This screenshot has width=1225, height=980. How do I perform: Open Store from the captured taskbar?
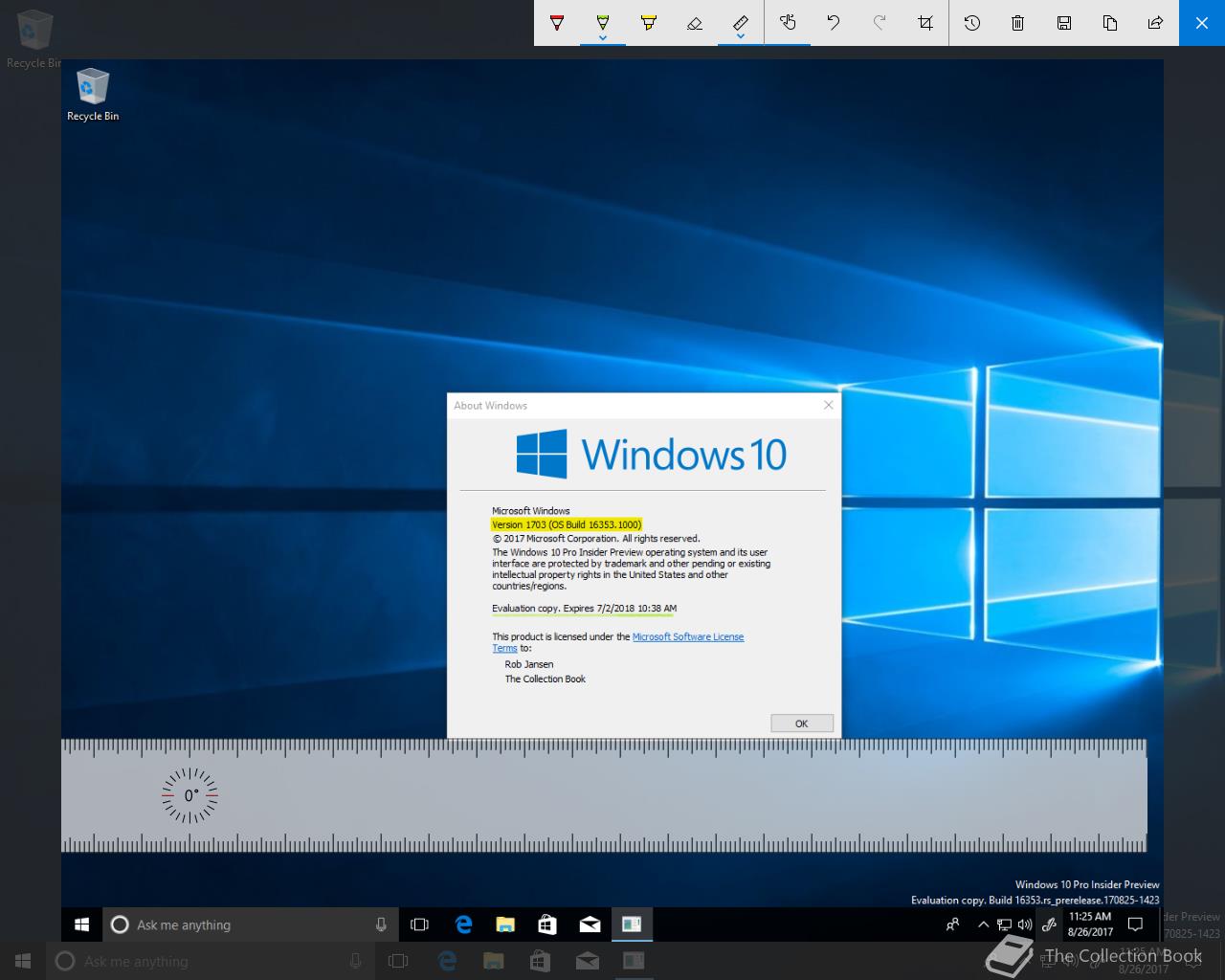[x=547, y=924]
